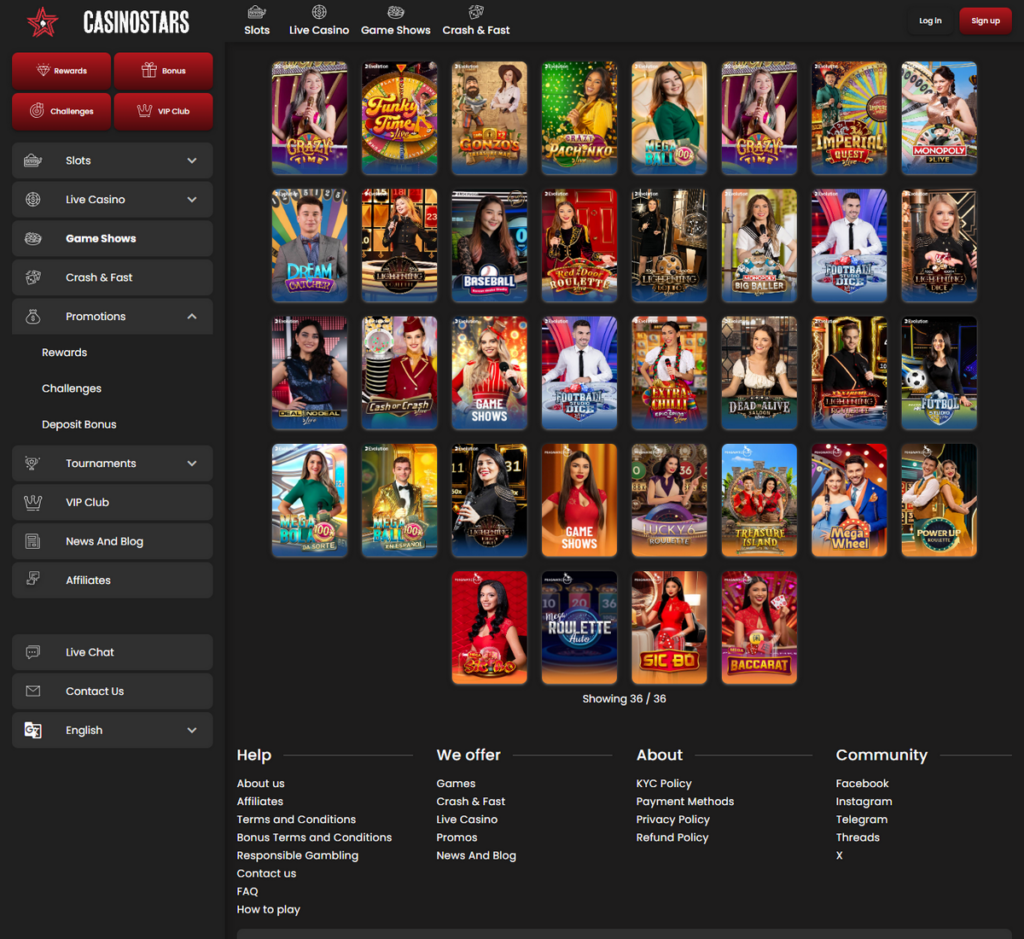Click the Log in button
Viewport: 1024px width, 939px height.
tap(930, 21)
